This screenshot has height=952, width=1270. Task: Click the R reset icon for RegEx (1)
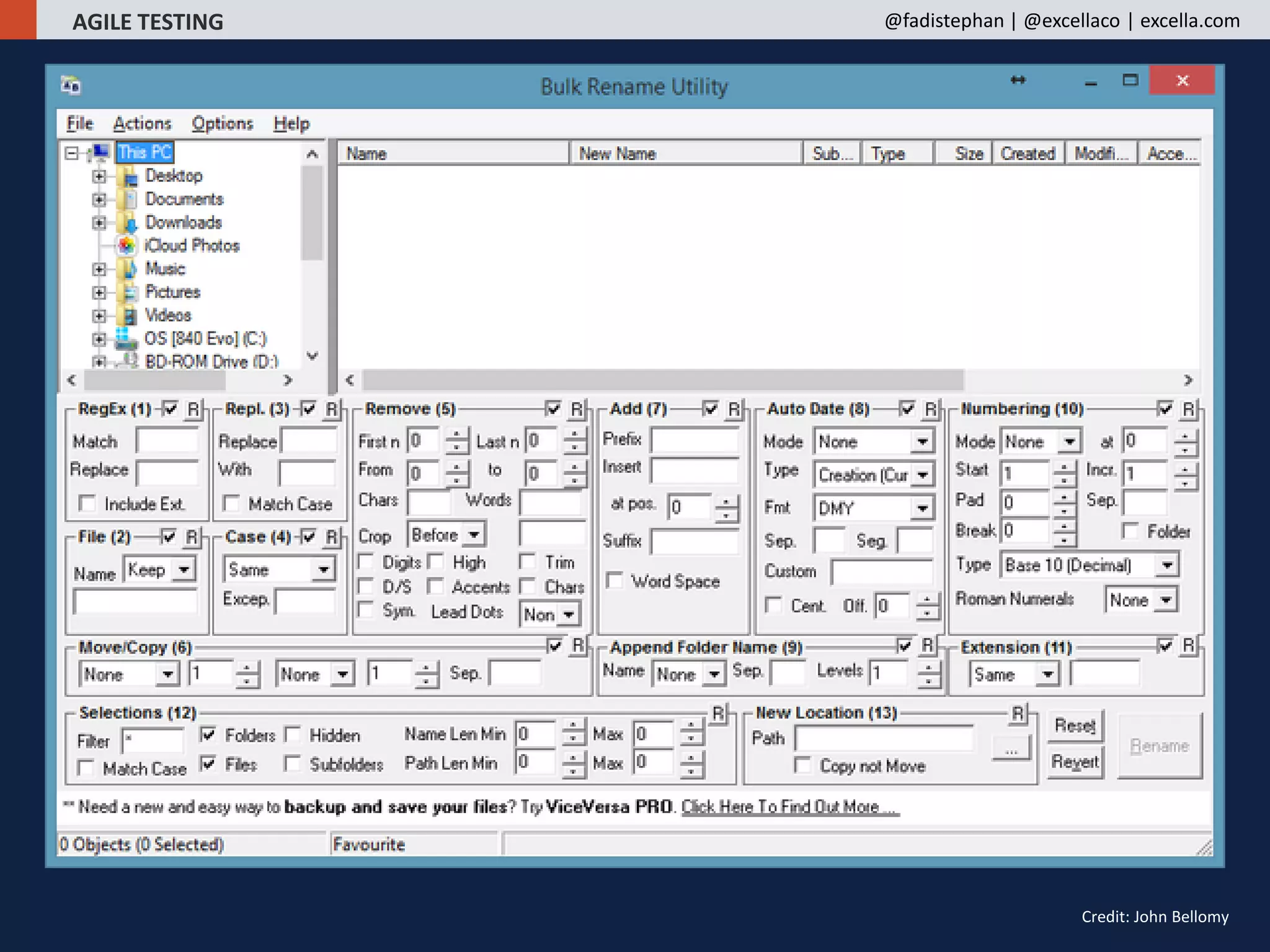193,409
